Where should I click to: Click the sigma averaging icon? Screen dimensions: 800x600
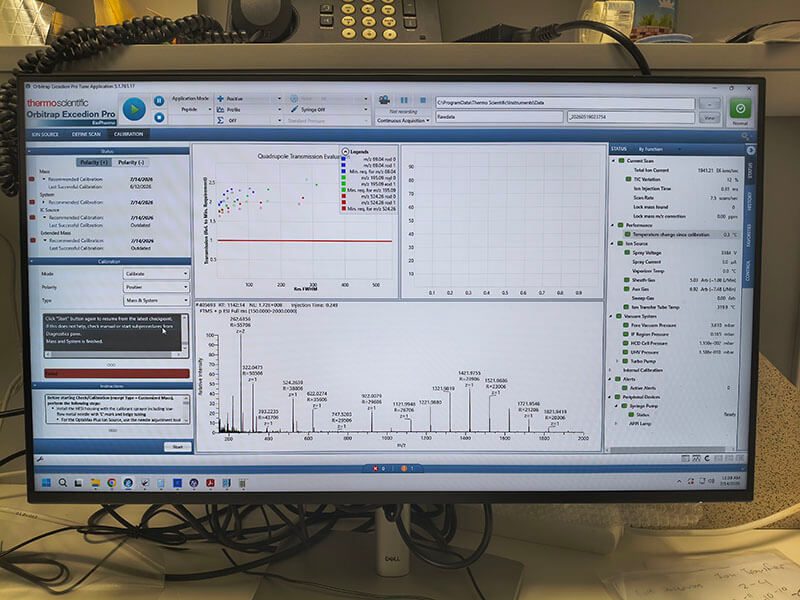click(x=220, y=120)
